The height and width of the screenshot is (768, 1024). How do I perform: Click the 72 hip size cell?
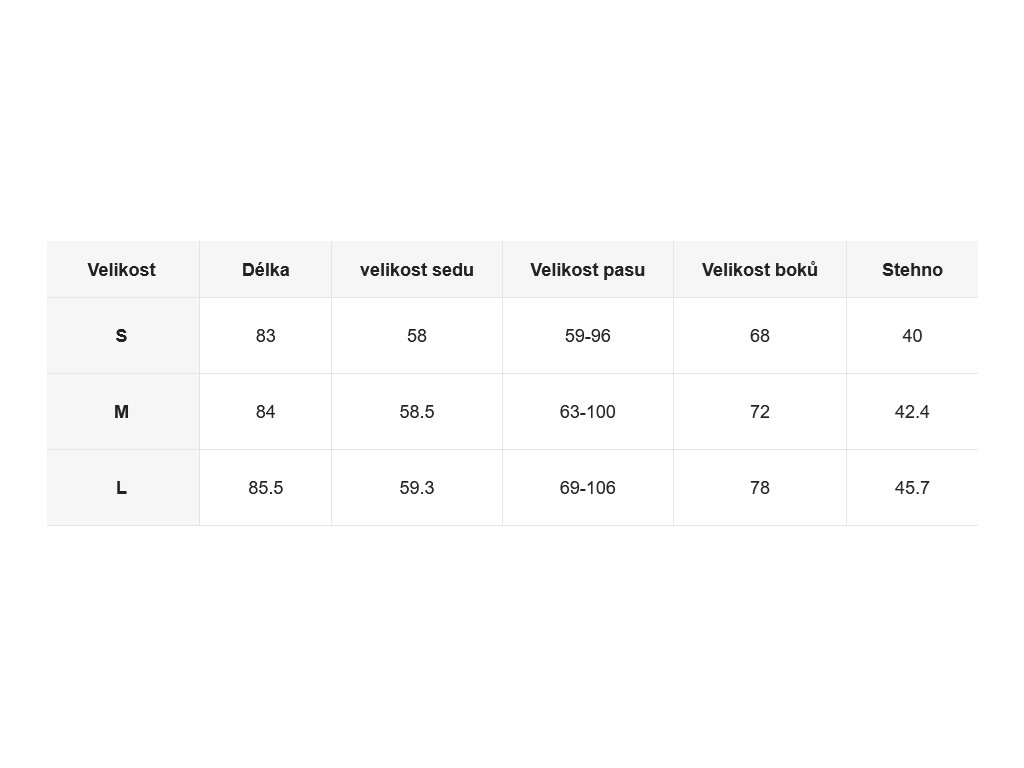760,412
